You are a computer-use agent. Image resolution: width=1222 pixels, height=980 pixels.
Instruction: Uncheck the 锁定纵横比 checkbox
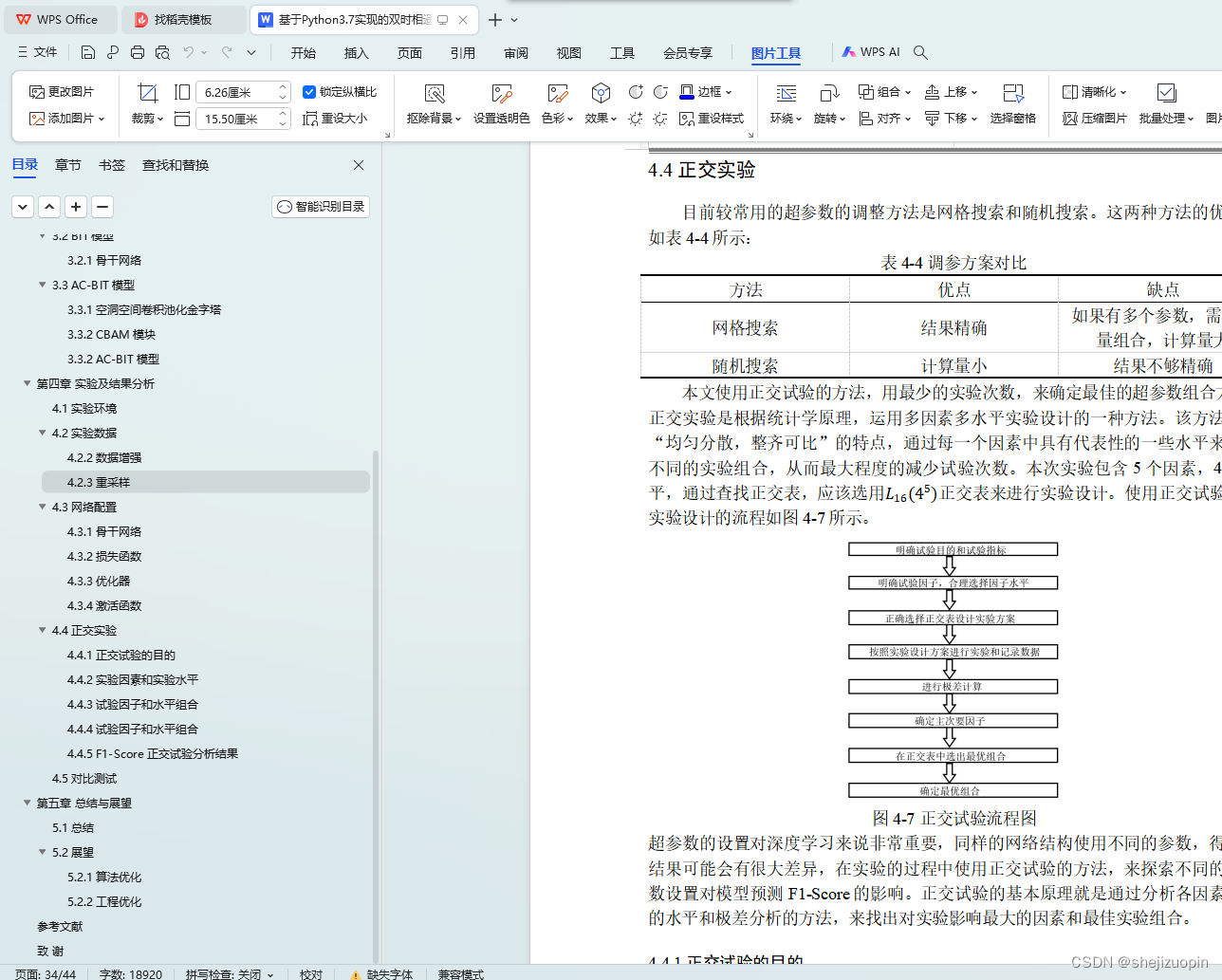coord(309,92)
